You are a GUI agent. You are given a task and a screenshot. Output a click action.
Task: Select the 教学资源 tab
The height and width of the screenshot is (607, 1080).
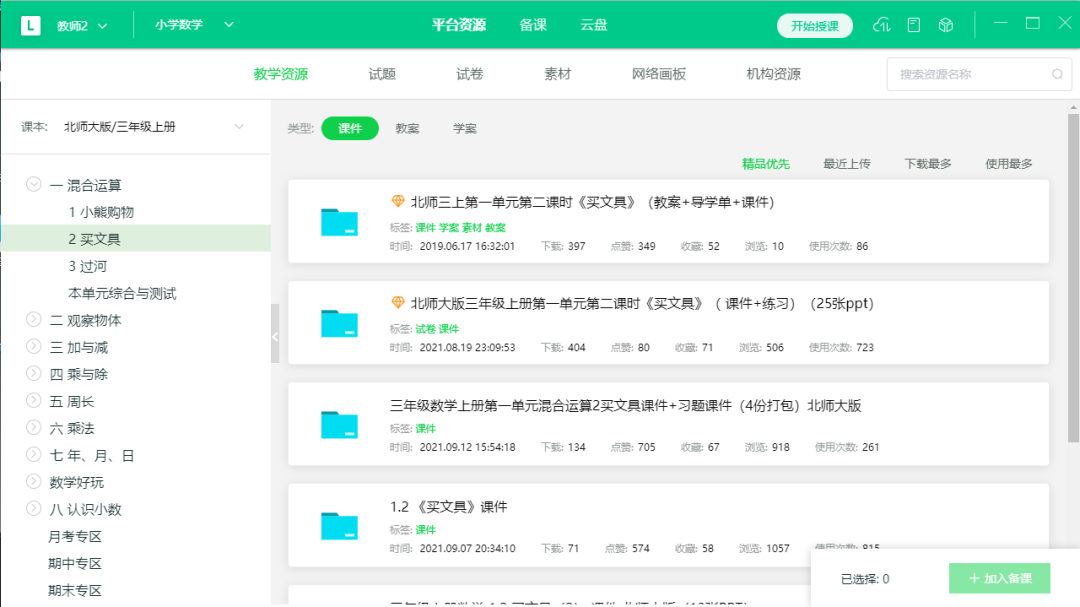(280, 74)
